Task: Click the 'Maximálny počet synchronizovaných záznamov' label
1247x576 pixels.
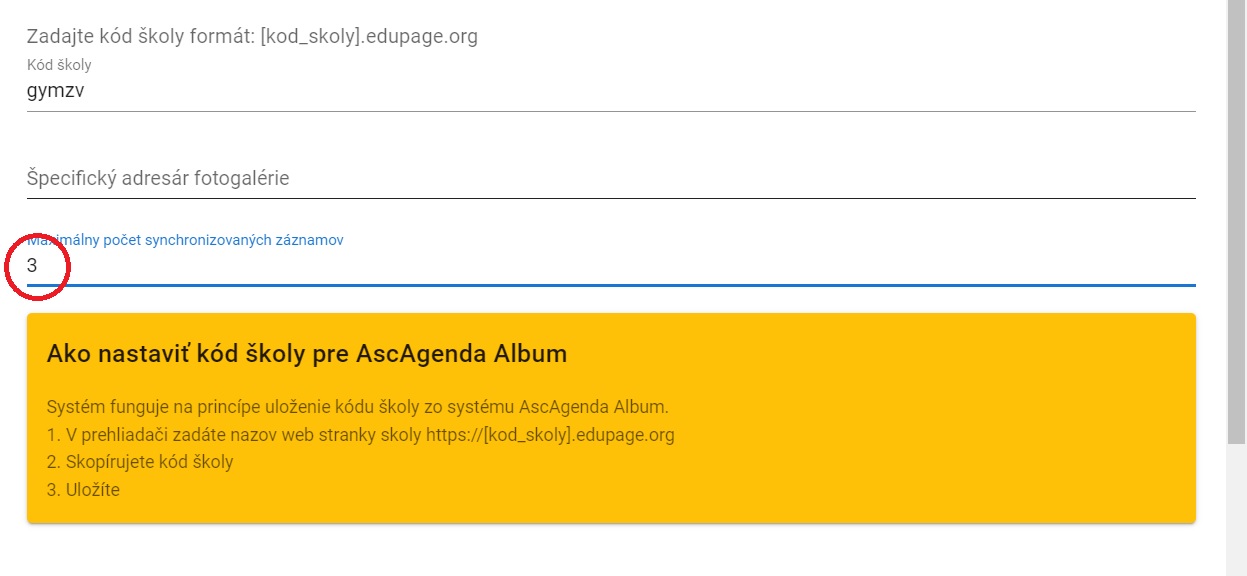Action: pyautogui.click(x=186, y=240)
